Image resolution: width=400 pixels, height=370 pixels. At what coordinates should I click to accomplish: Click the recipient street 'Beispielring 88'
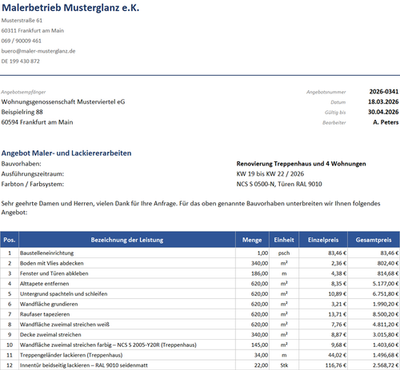[x=22, y=112]
